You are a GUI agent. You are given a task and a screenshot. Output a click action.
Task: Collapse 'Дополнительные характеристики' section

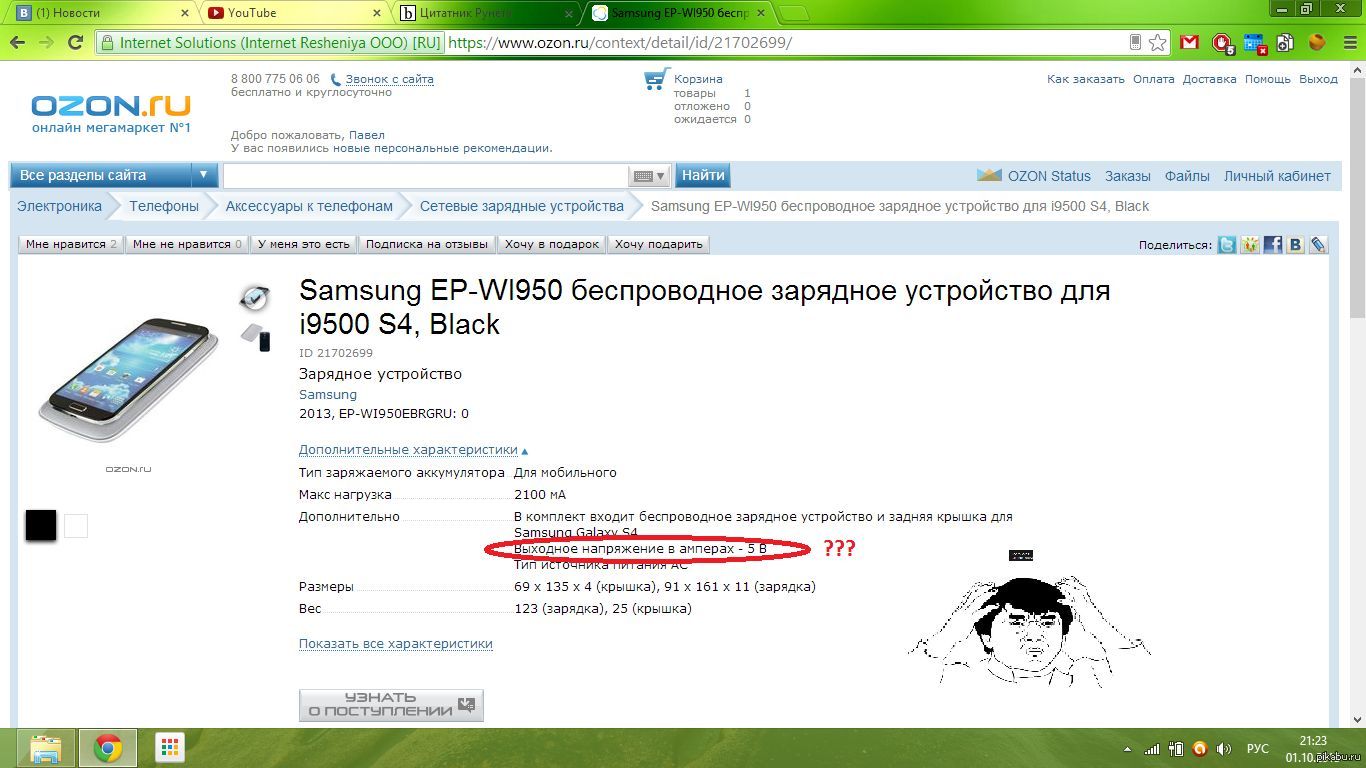tap(413, 450)
